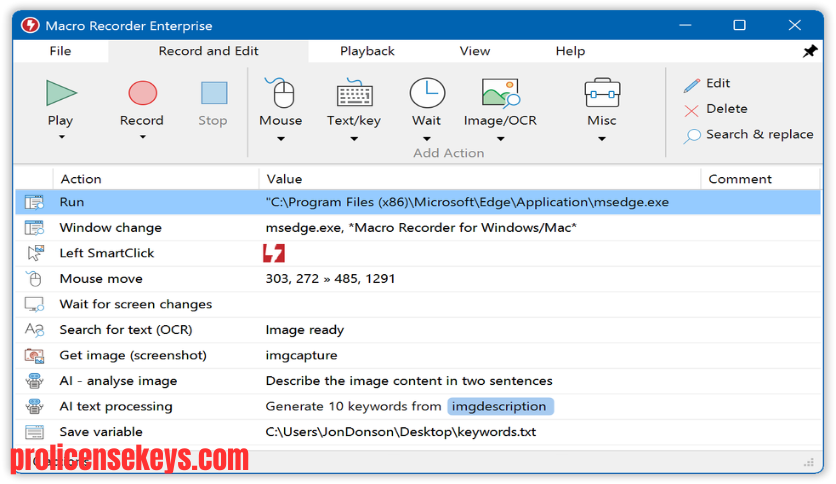Expand the Play dropdown arrow
This screenshot has height=484, width=836.
point(62,137)
